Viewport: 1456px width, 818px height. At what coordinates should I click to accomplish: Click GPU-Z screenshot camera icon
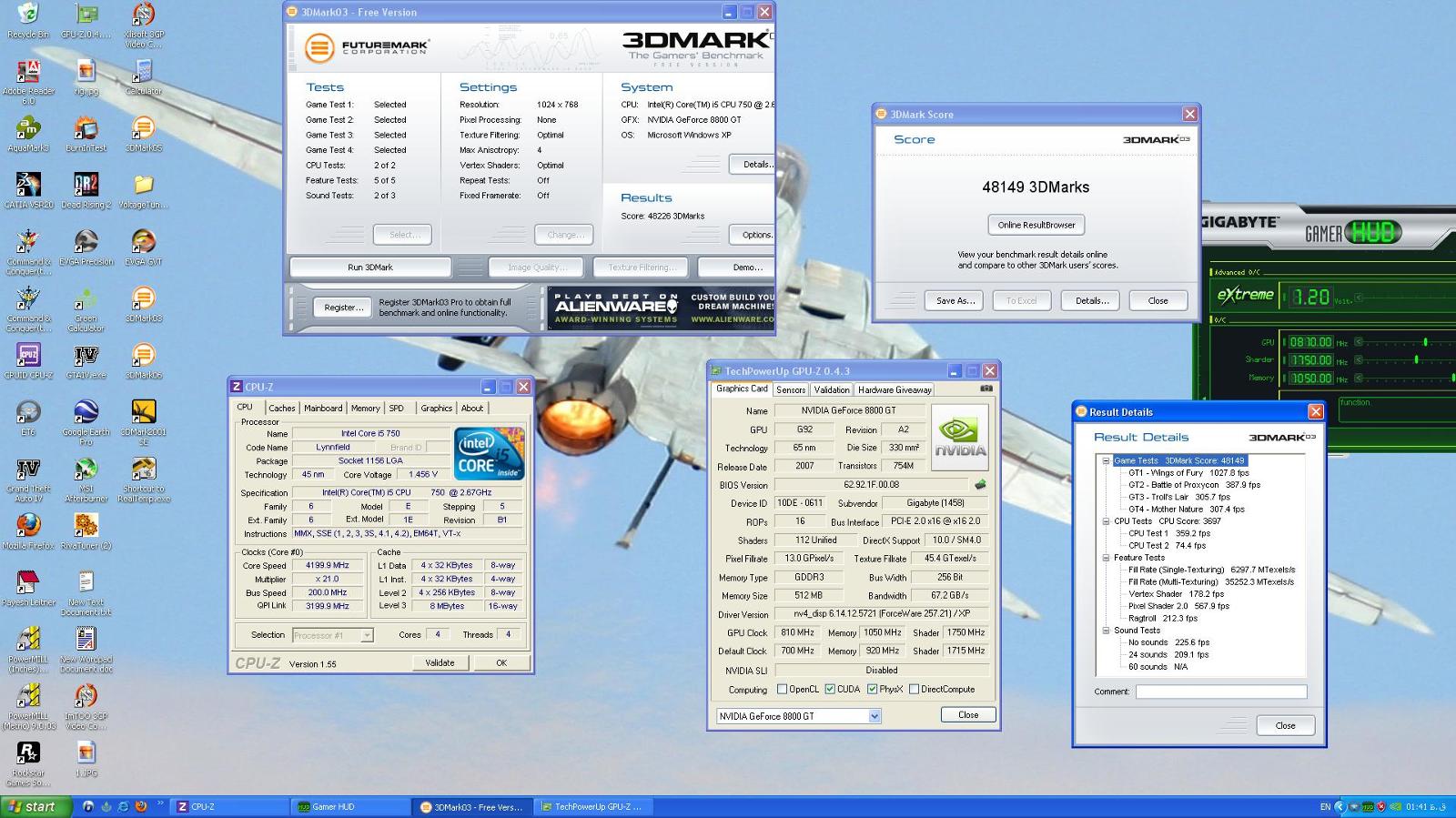point(986,389)
